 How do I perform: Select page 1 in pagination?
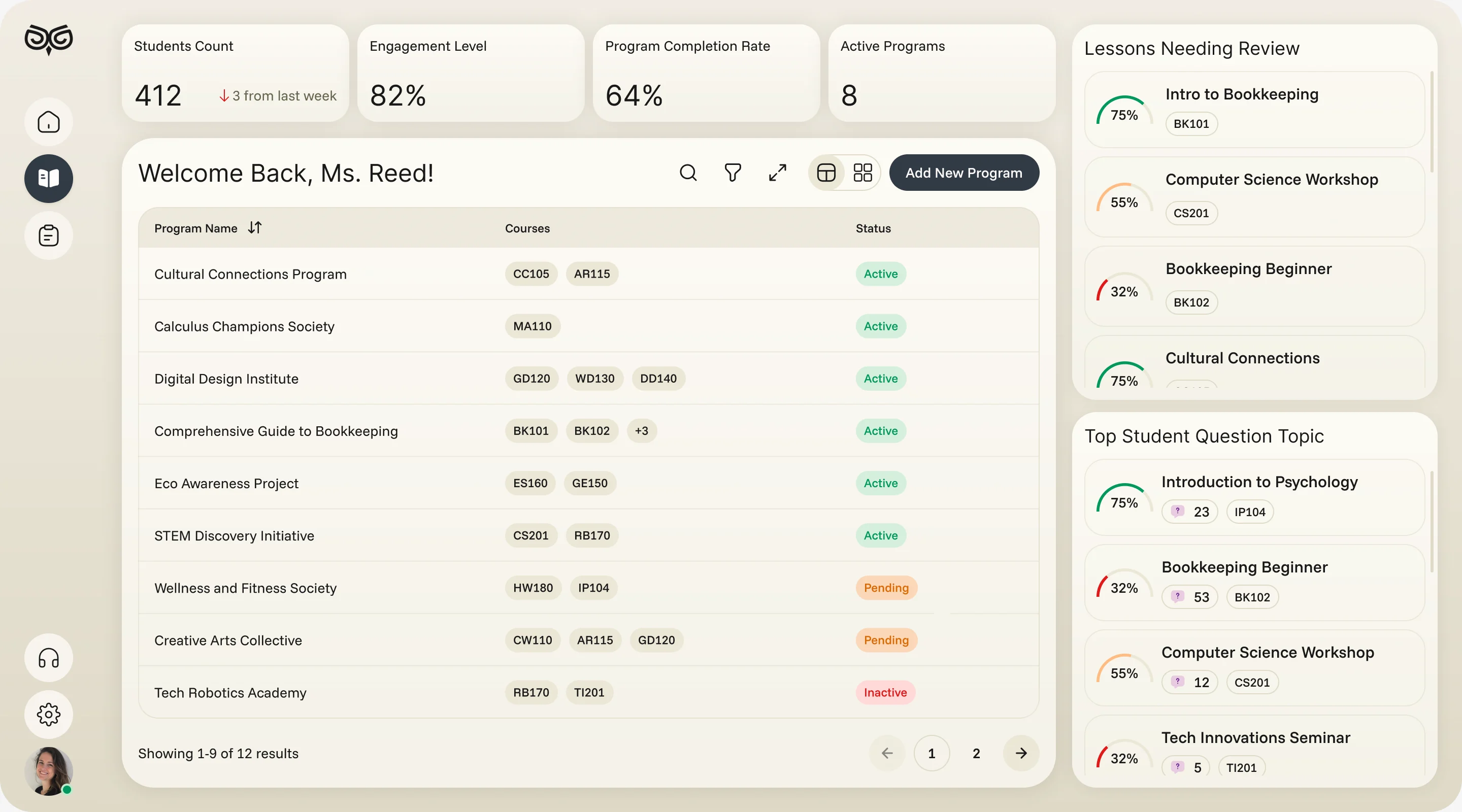[932, 753]
